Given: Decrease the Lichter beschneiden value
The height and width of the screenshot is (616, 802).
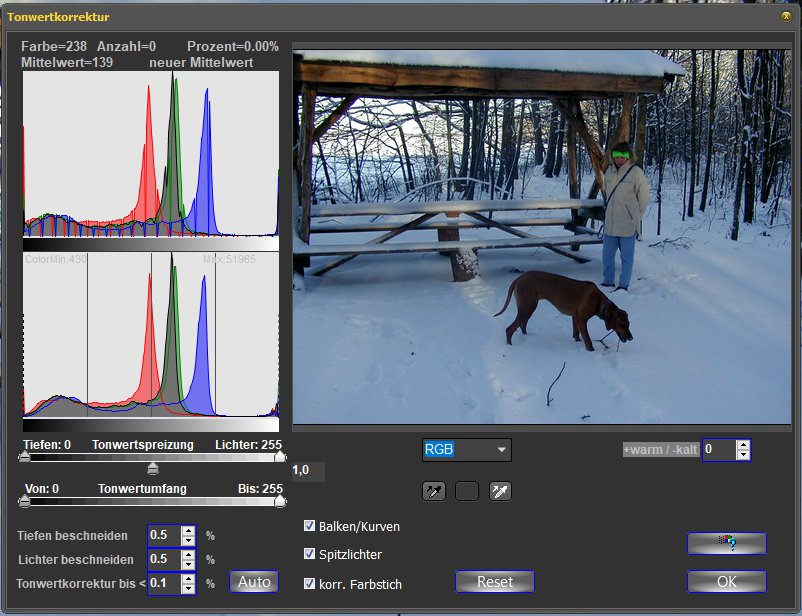Looking at the screenshot, I should pos(188,565).
